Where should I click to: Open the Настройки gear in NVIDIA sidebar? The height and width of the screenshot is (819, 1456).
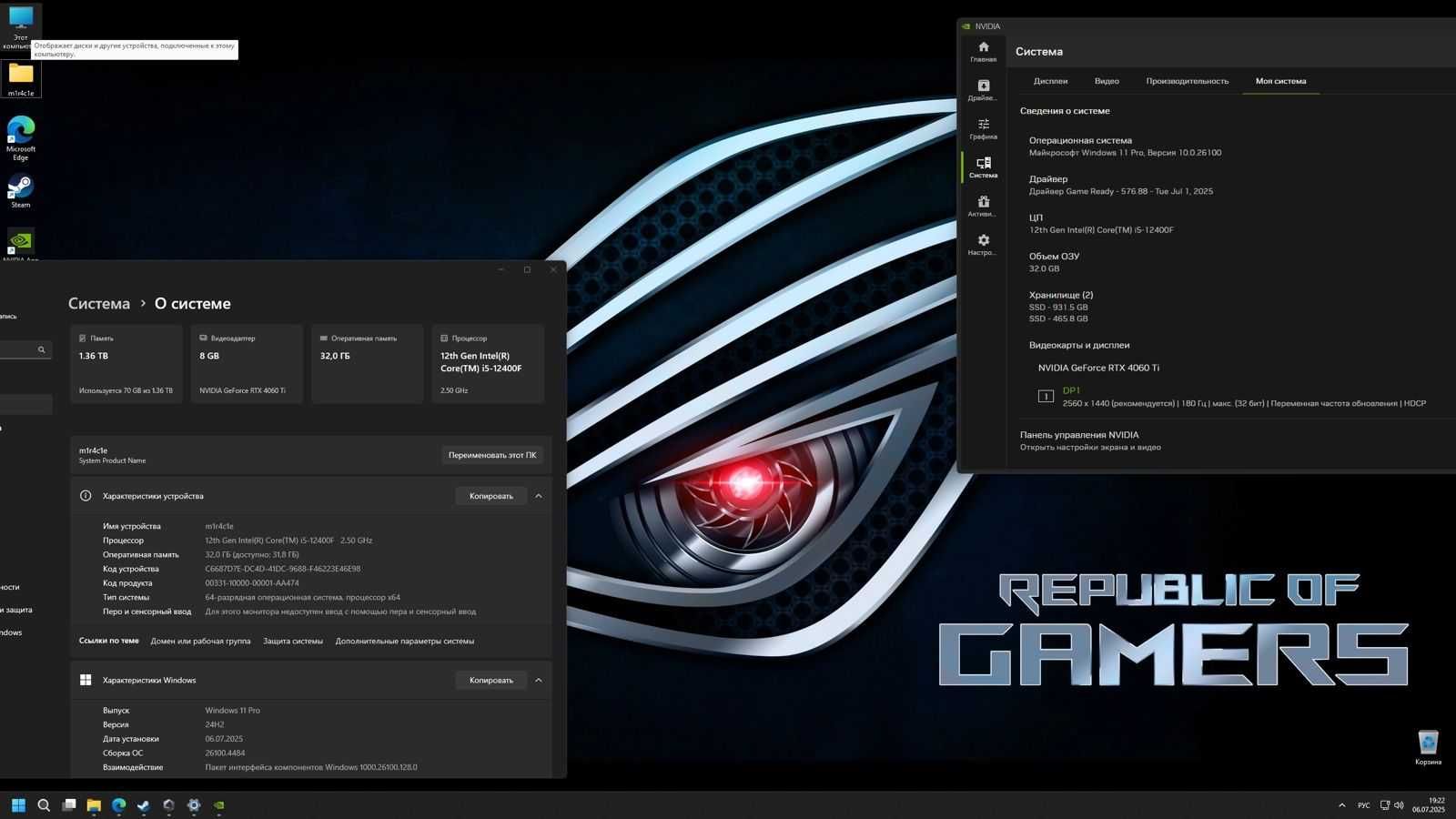click(x=983, y=245)
